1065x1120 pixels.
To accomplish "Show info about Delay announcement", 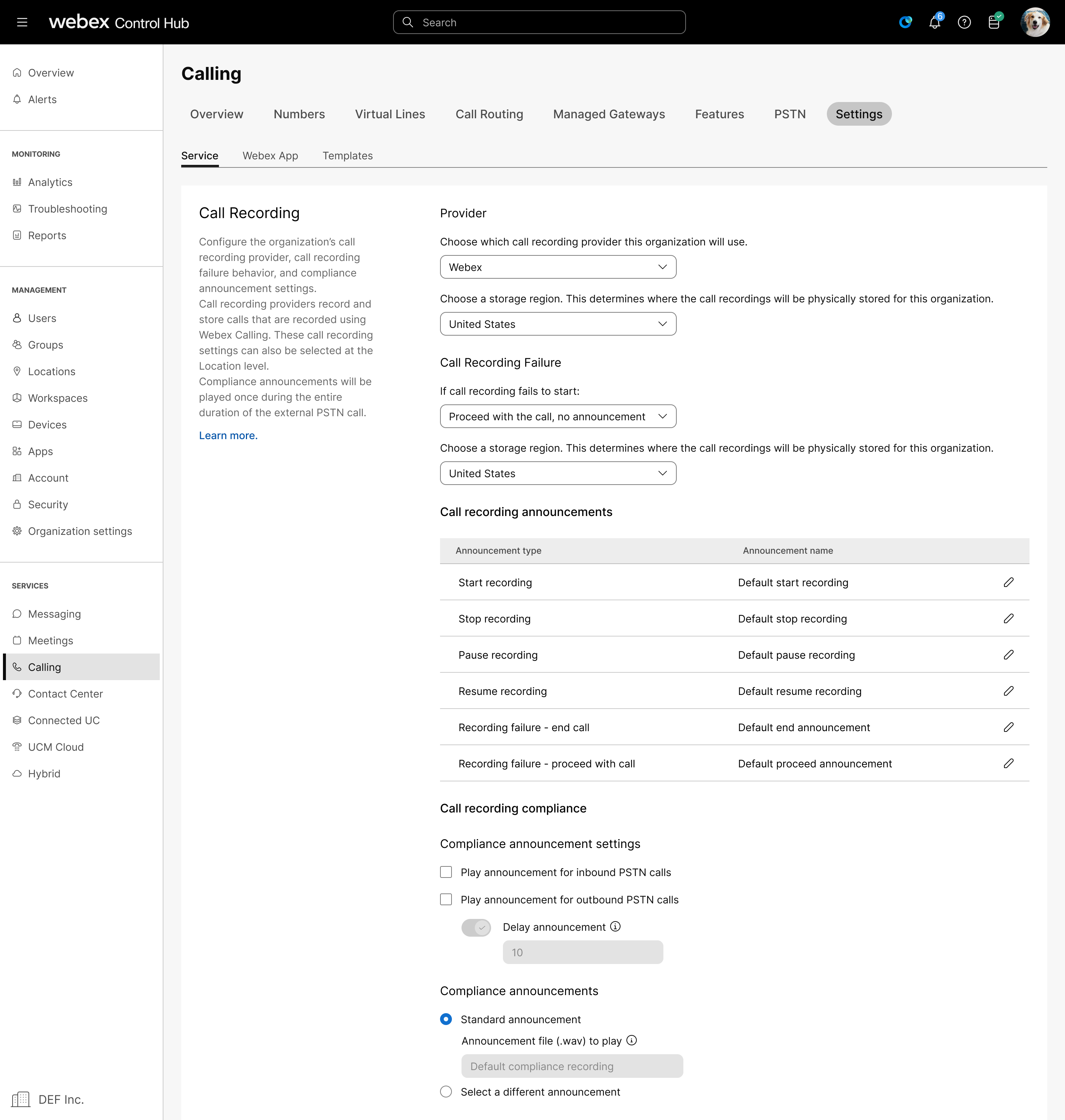I will pos(615,927).
